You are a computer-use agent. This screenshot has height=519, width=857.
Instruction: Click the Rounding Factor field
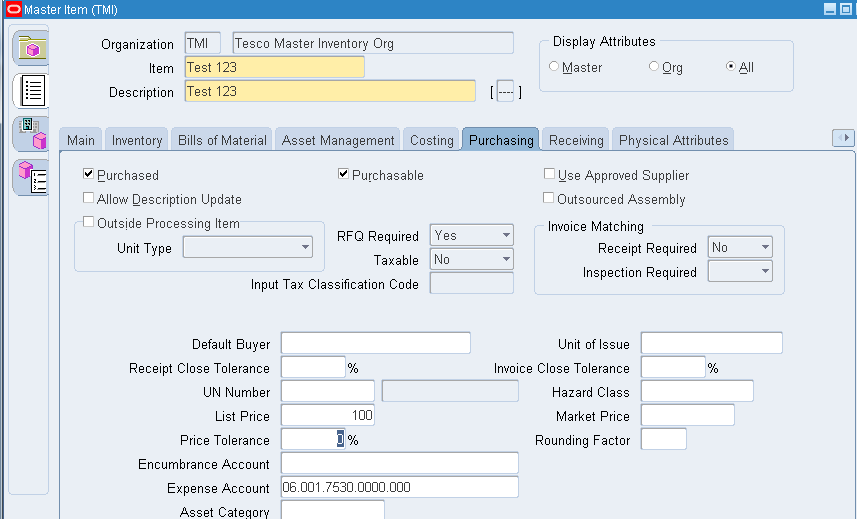(664, 439)
